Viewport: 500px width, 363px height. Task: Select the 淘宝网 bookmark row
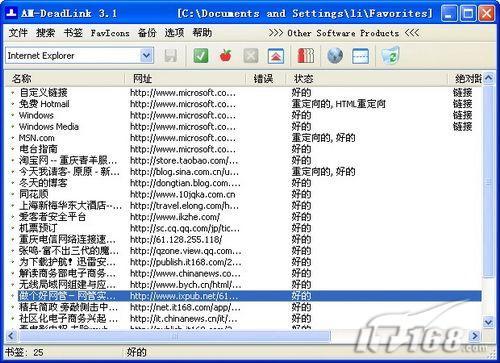[x=243, y=160]
